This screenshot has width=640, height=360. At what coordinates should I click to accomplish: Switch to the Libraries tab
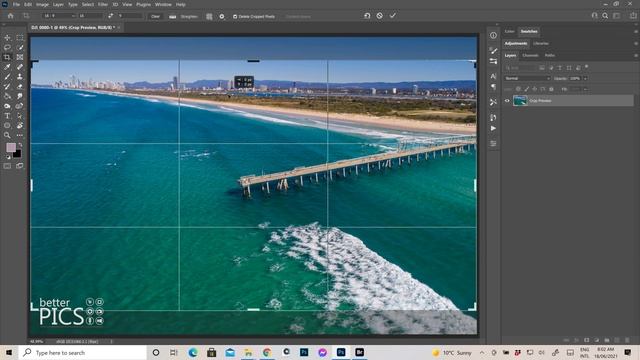click(541, 43)
